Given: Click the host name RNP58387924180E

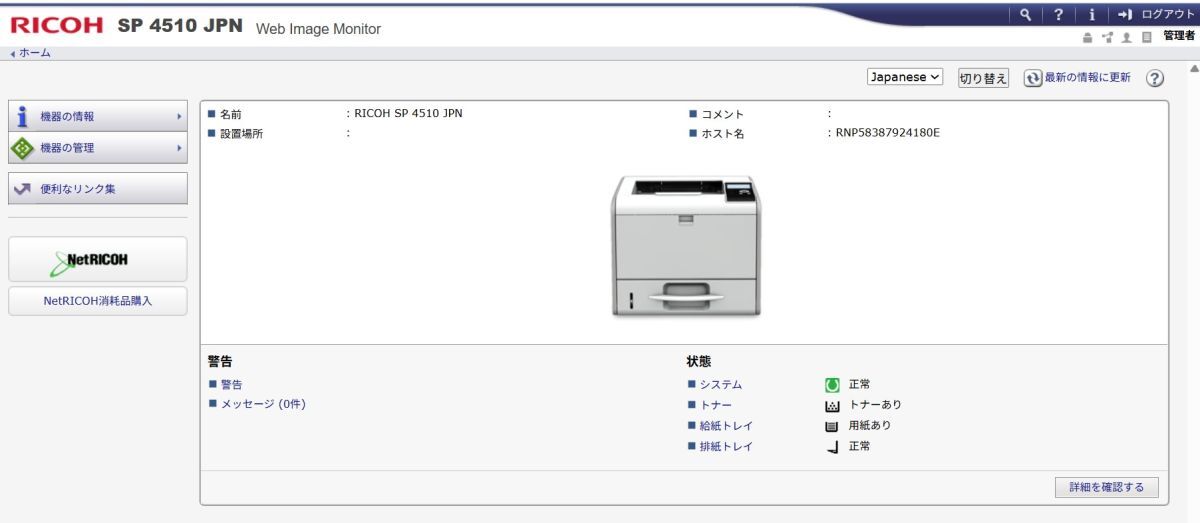Looking at the screenshot, I should [x=889, y=133].
